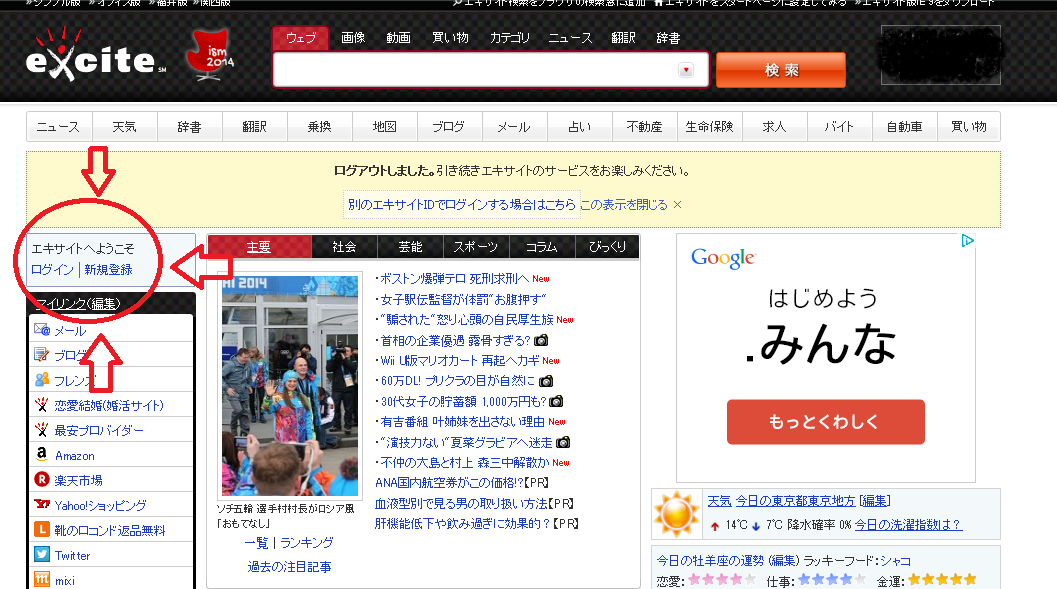Click the icon beside 最安プロバイダー
Viewport: 1057px width, 589px height.
coord(42,429)
